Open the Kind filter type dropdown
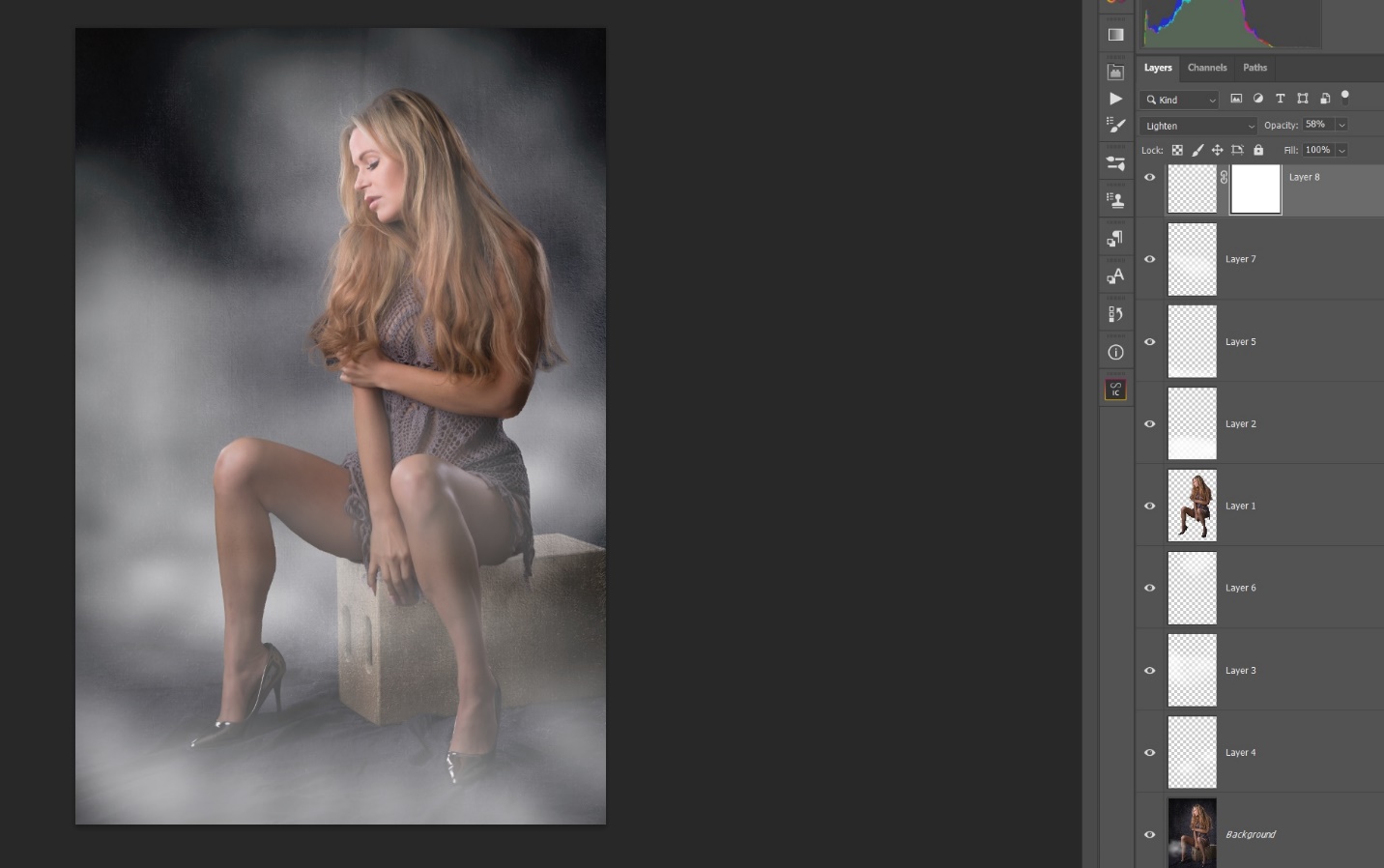1384x868 pixels. 1180,100
